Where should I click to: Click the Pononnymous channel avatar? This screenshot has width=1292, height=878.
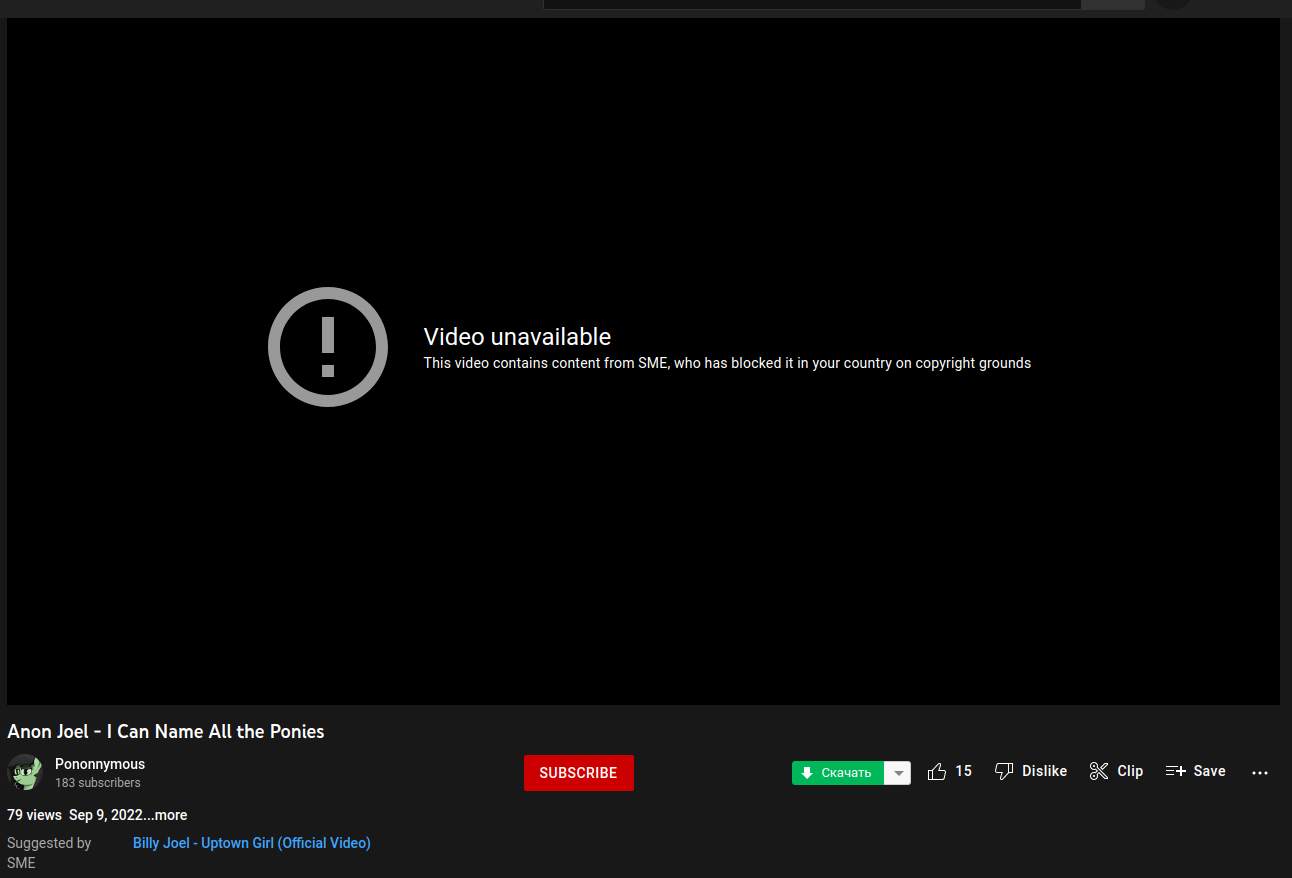[x=25, y=772]
